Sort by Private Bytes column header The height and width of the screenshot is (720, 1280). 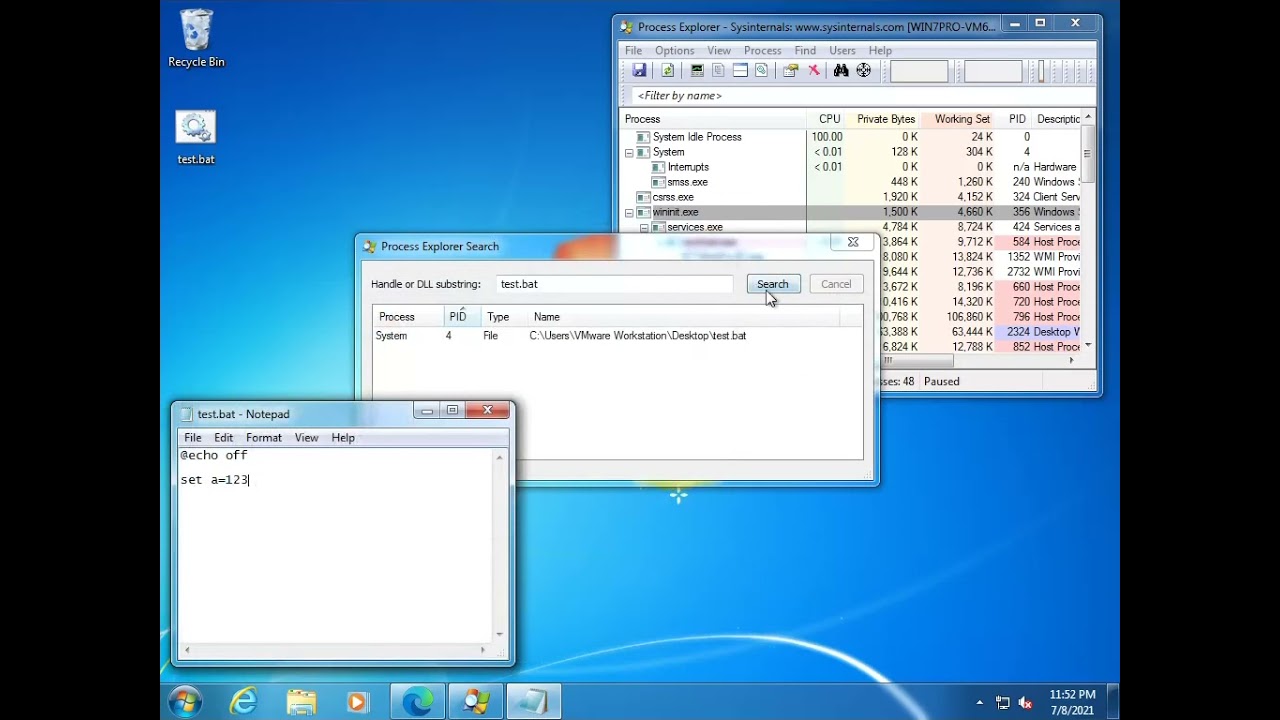coord(882,119)
